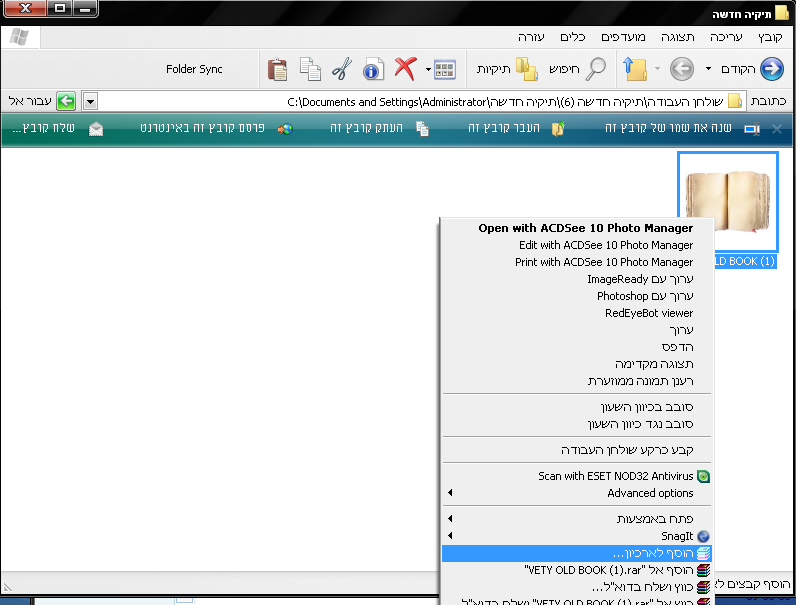Expand the Advanced options submenu
The image size is (796, 605).
pyautogui.click(x=577, y=493)
